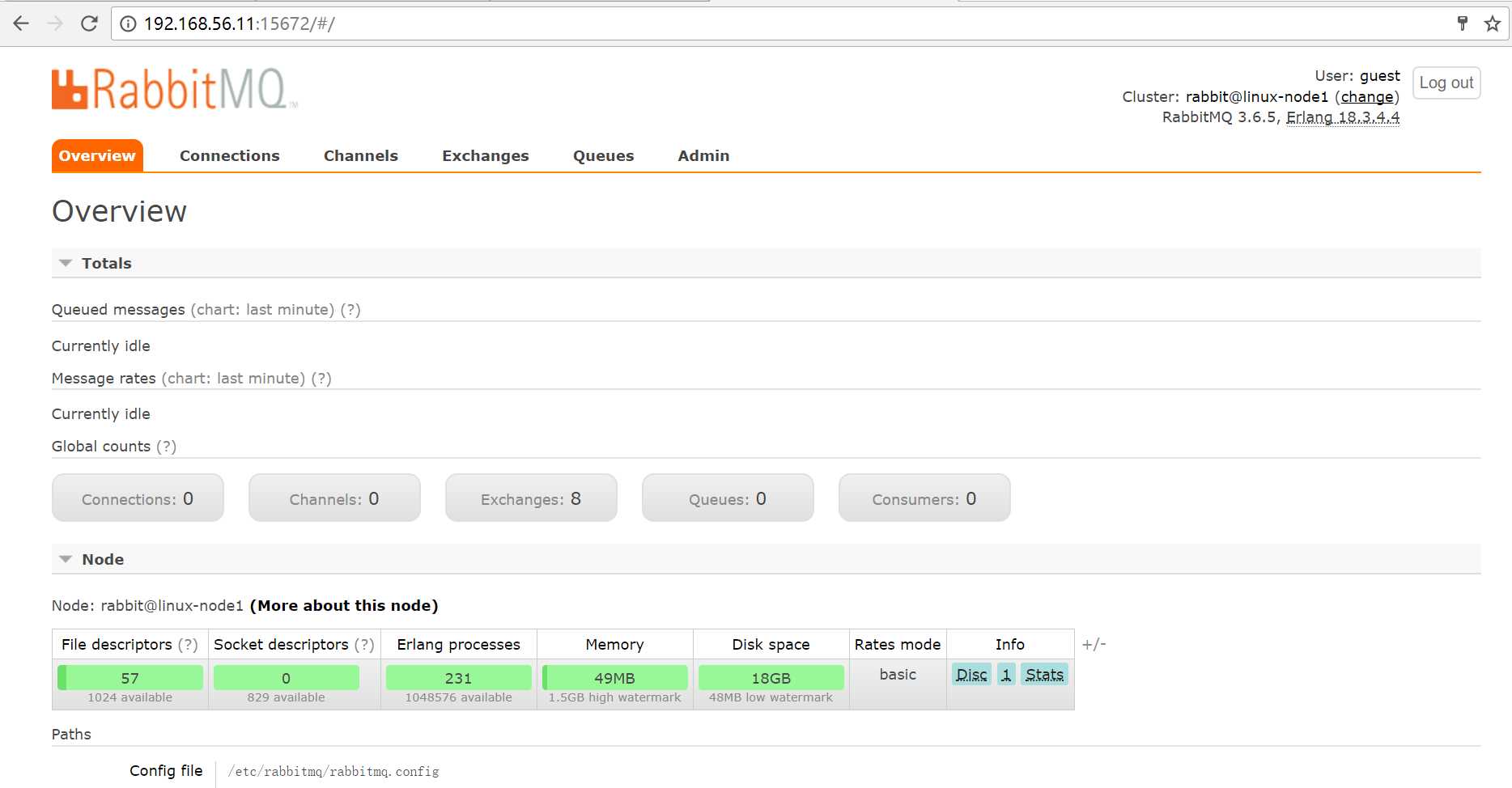
Task: Click the browser forward arrow
Action: point(55,23)
